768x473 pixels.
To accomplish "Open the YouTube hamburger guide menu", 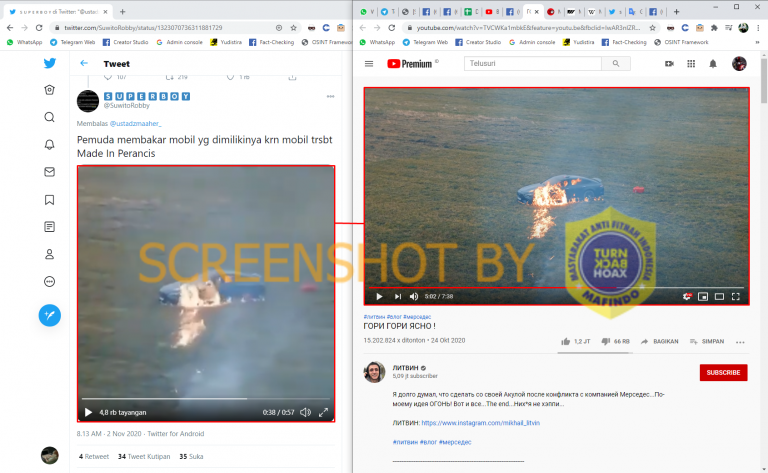I will pos(369,64).
